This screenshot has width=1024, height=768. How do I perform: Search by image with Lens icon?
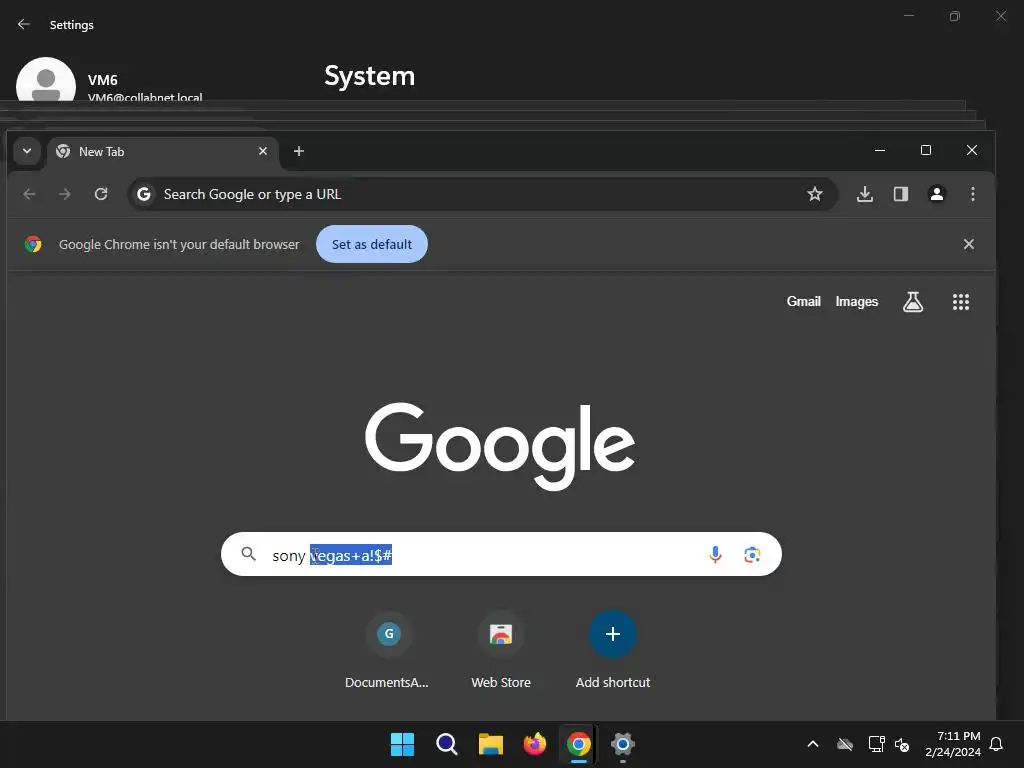click(x=752, y=554)
